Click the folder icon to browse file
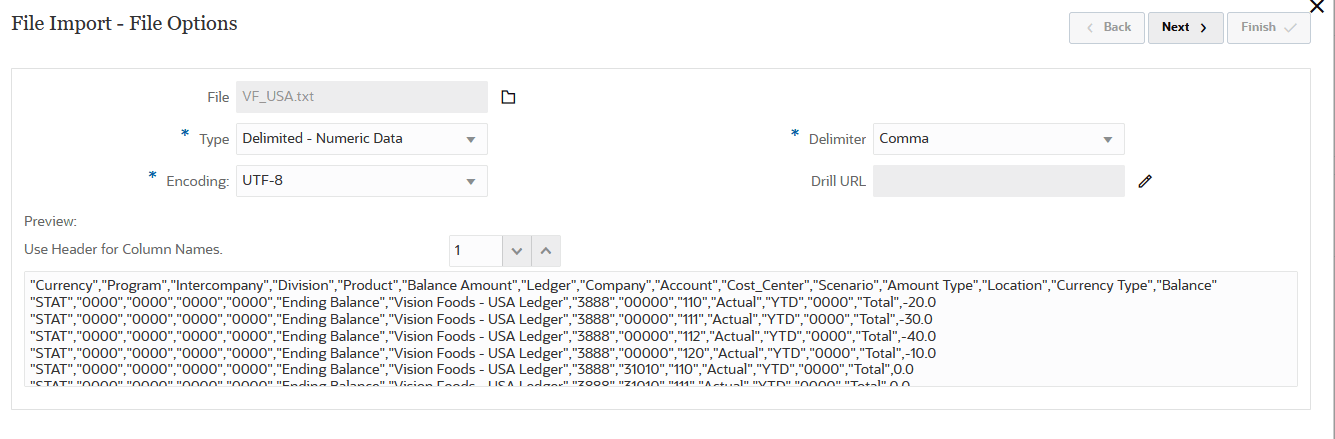The height and width of the screenshot is (439, 1335). [x=508, y=97]
